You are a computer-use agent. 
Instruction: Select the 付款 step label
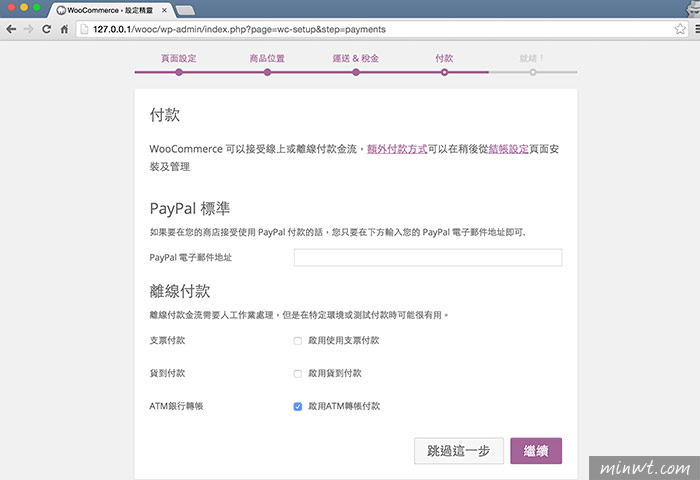pyautogui.click(x=444, y=58)
